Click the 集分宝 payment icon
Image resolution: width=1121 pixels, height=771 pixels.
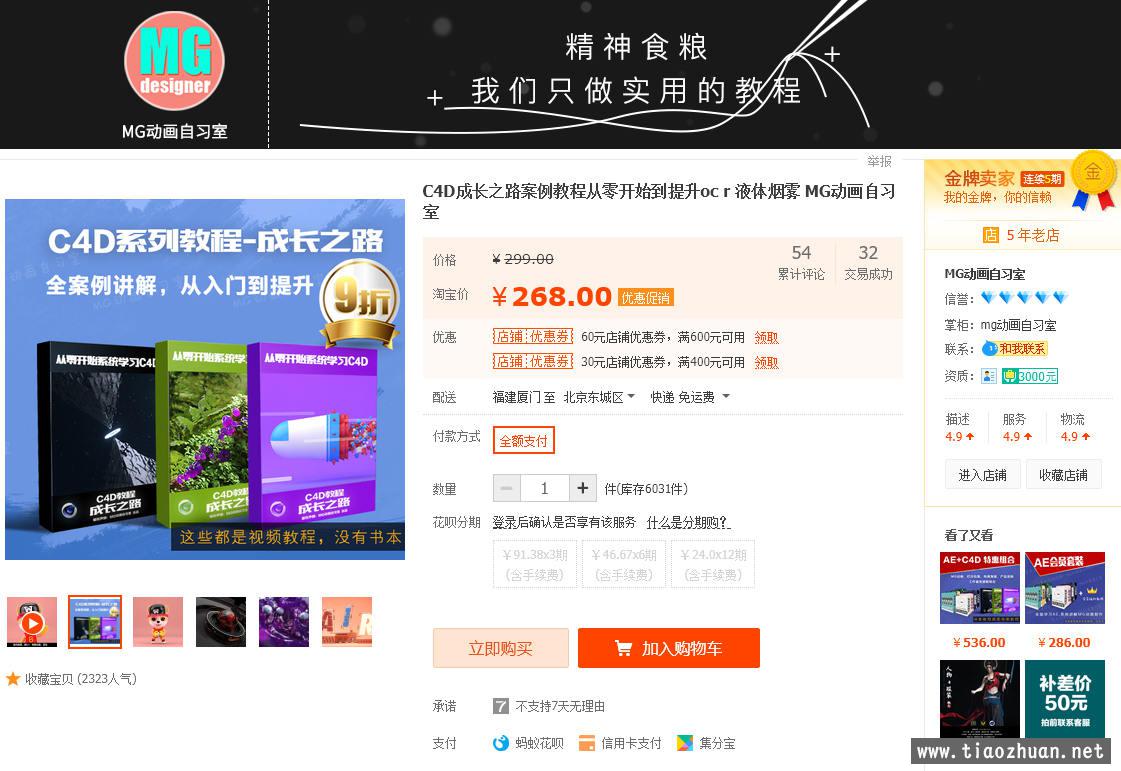click(x=685, y=743)
